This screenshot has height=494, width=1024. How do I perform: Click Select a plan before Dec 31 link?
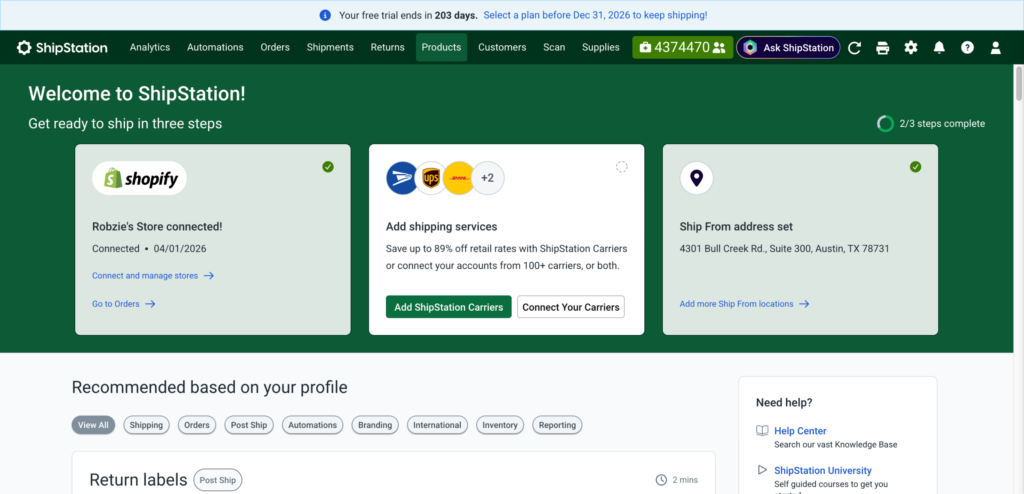[x=595, y=15]
